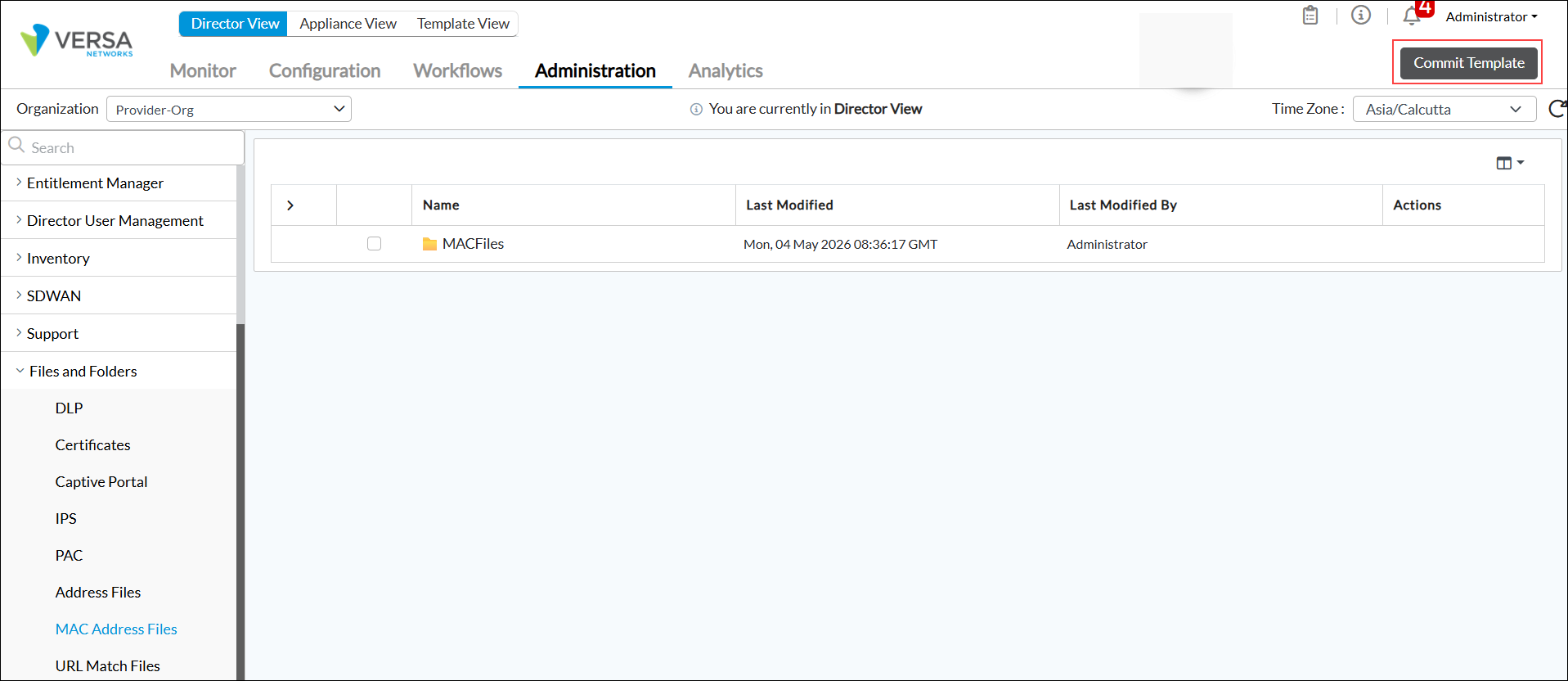Click the refresh icon beside Time Zone
1568x681 pixels.
[x=1558, y=109]
